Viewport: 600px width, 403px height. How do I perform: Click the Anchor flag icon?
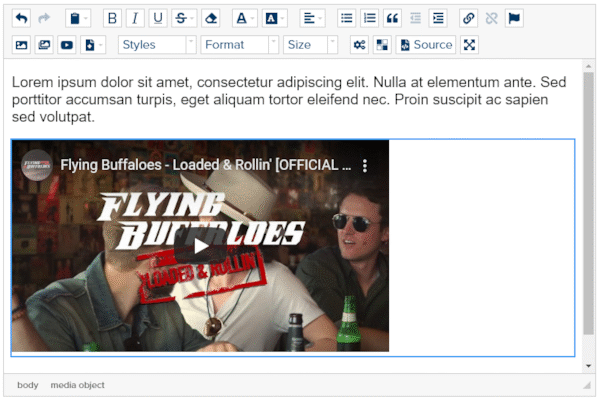pos(514,18)
